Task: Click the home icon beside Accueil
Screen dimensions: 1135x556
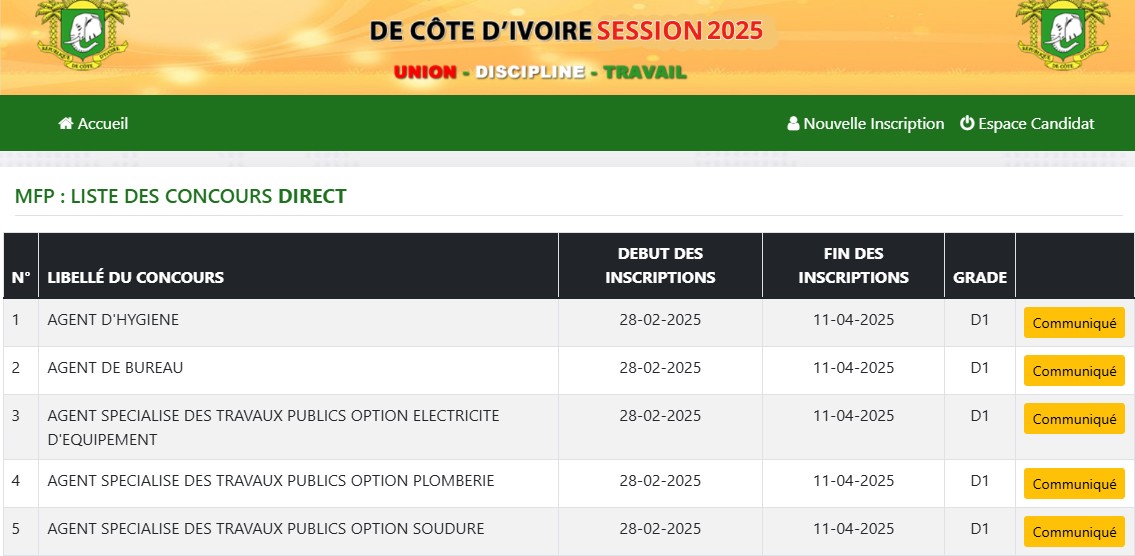Action: 66,124
